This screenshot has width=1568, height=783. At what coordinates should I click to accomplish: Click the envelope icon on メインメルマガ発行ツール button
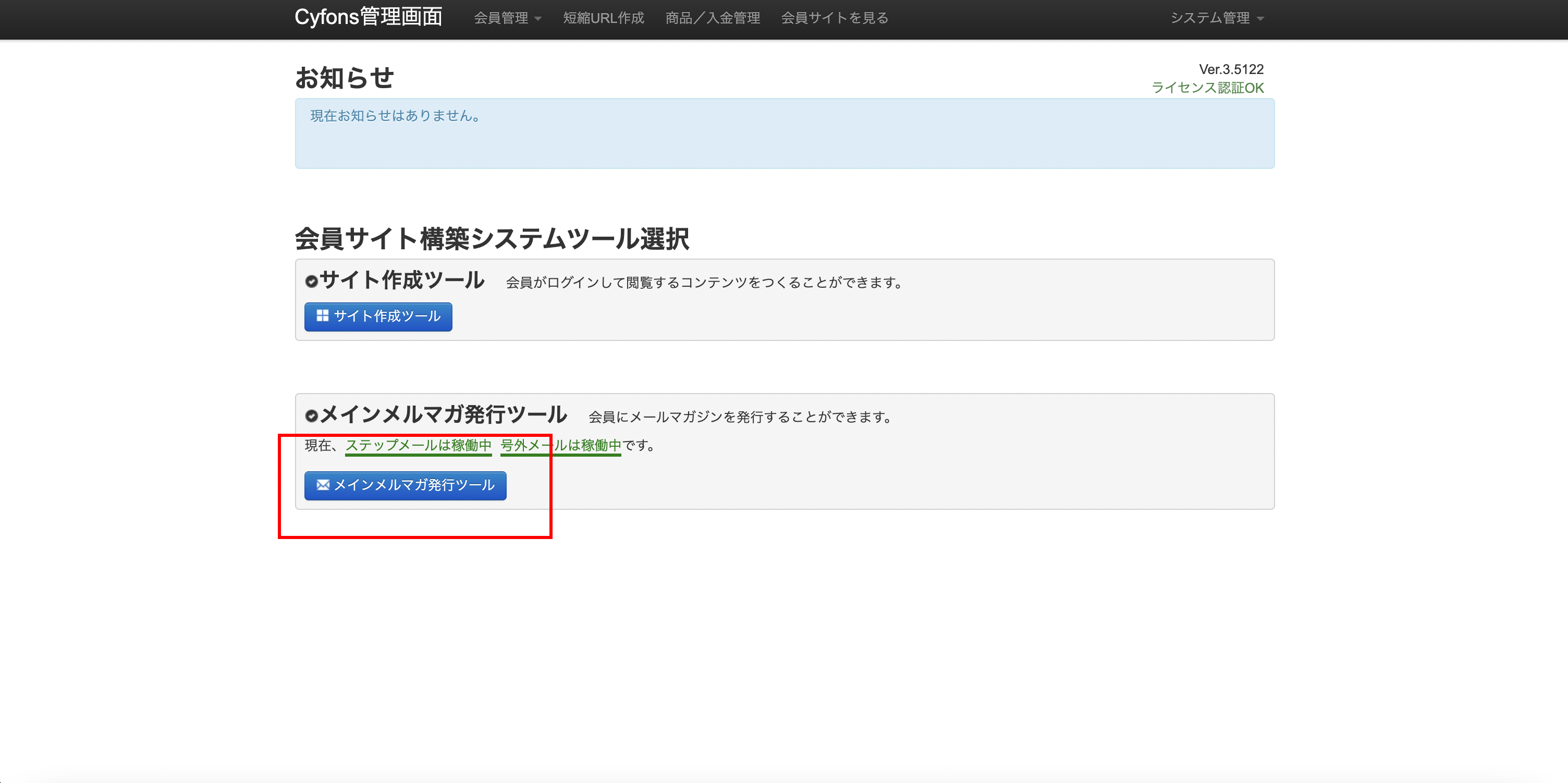tap(323, 485)
